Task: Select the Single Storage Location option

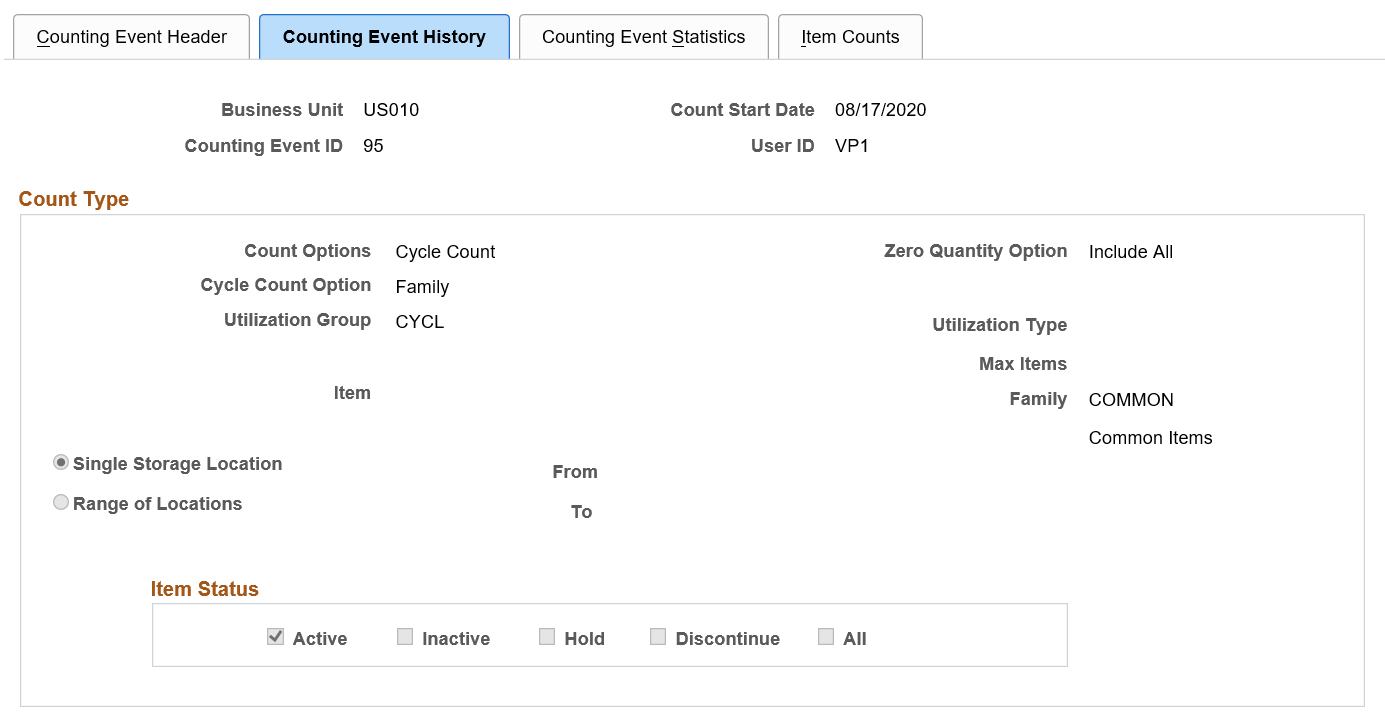Action: [x=61, y=462]
